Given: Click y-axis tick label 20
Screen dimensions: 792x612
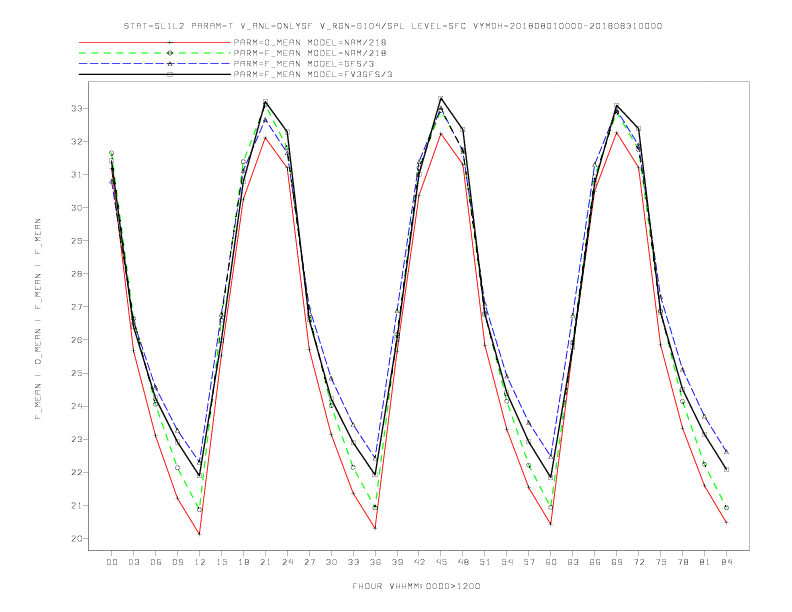Looking at the screenshot, I should click(77, 539).
